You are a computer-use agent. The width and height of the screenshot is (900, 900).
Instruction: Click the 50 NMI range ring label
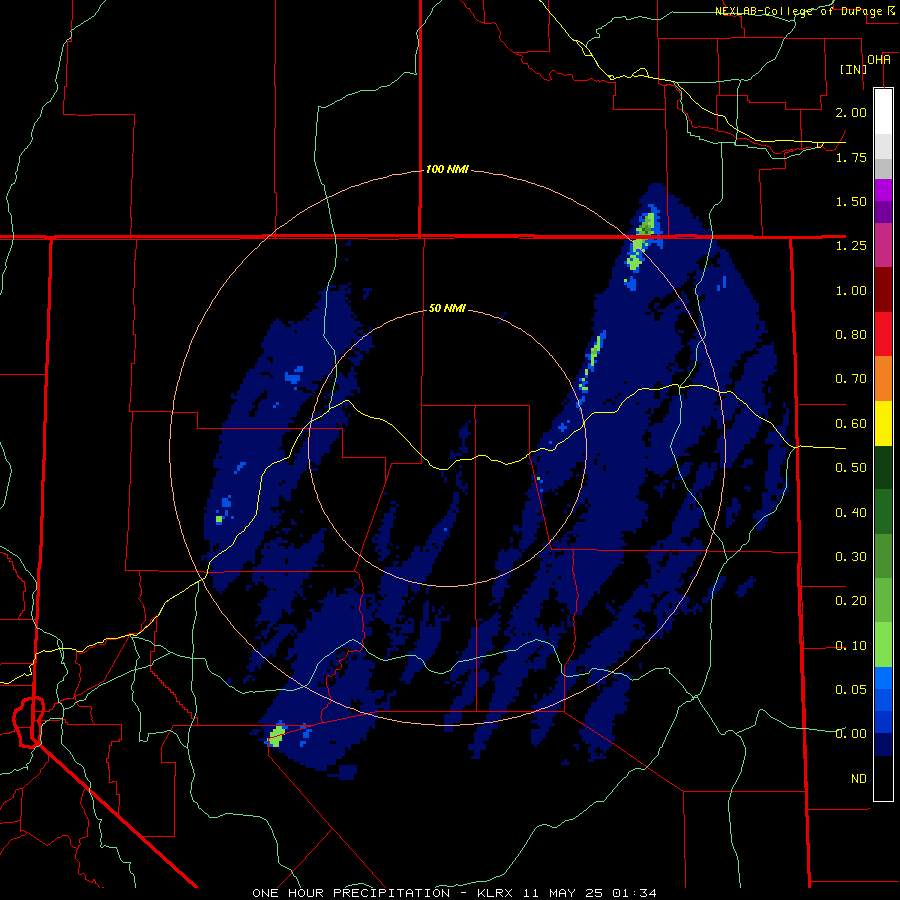point(447,308)
